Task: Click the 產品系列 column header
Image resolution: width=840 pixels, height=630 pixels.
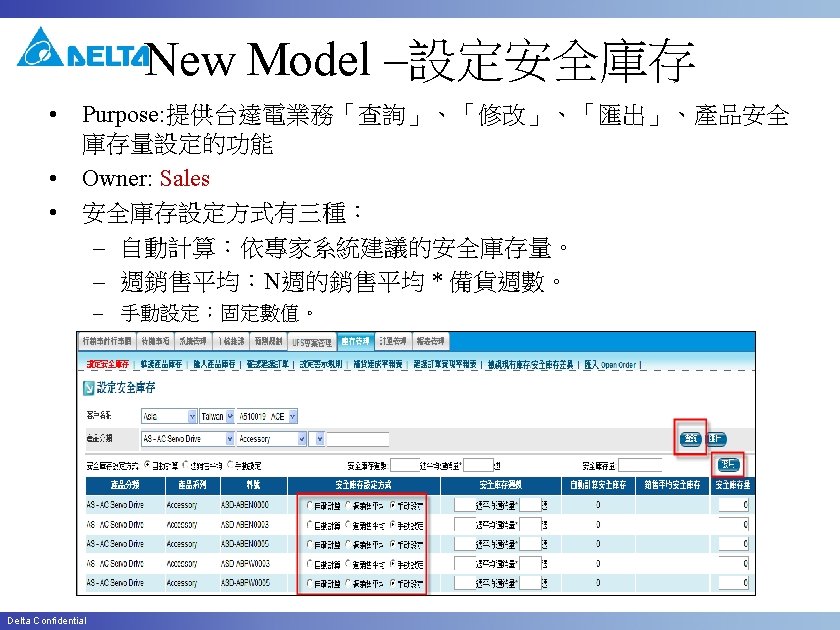Action: tap(192, 485)
